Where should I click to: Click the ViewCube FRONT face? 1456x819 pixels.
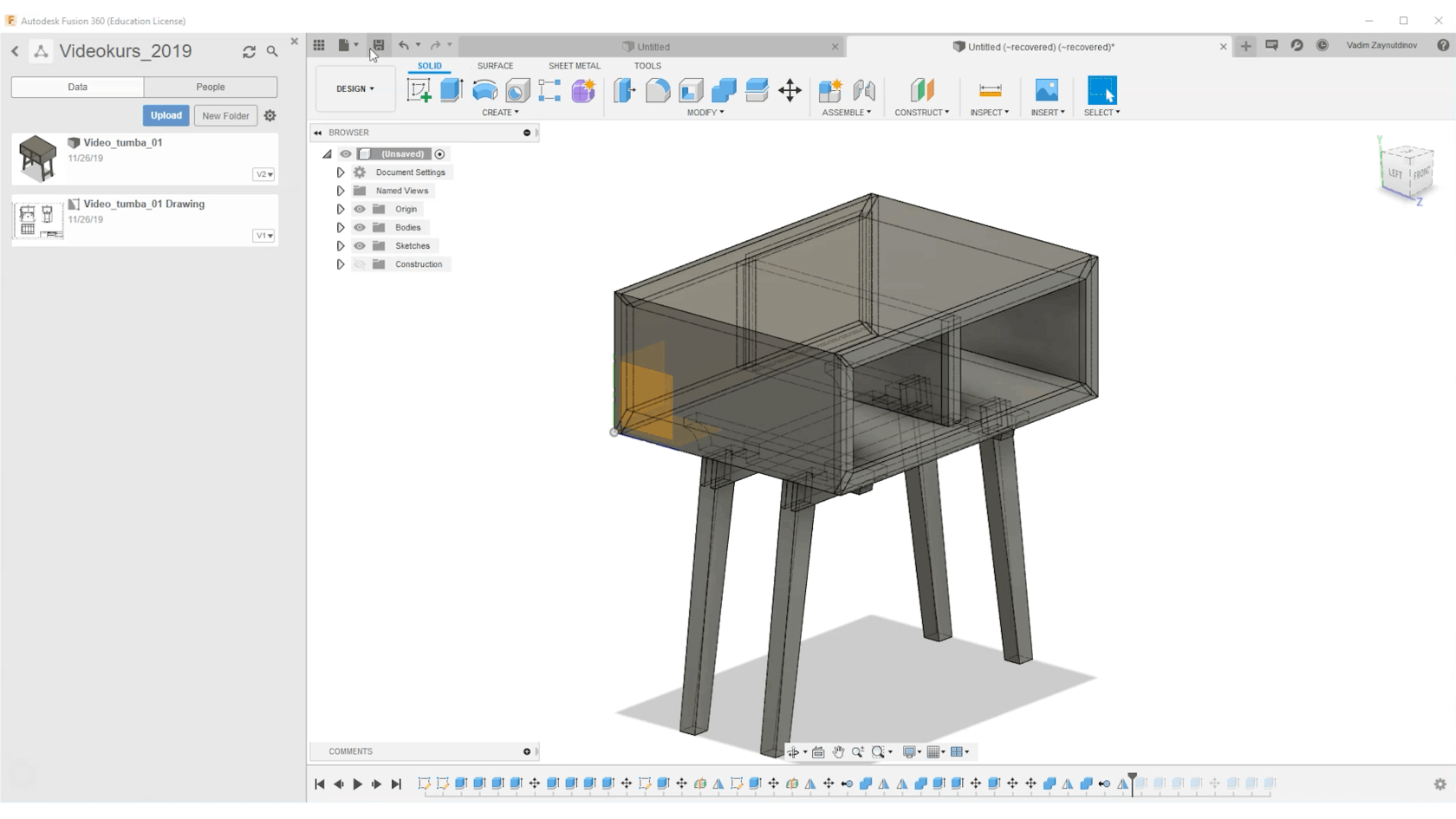tap(1422, 173)
